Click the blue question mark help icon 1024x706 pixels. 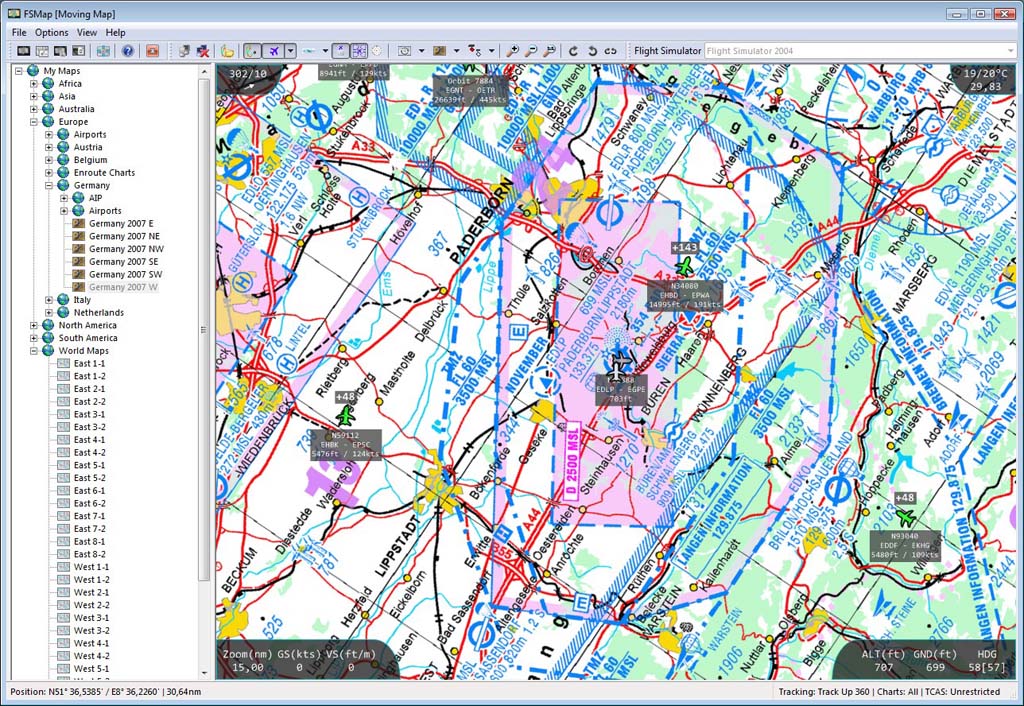coord(127,51)
